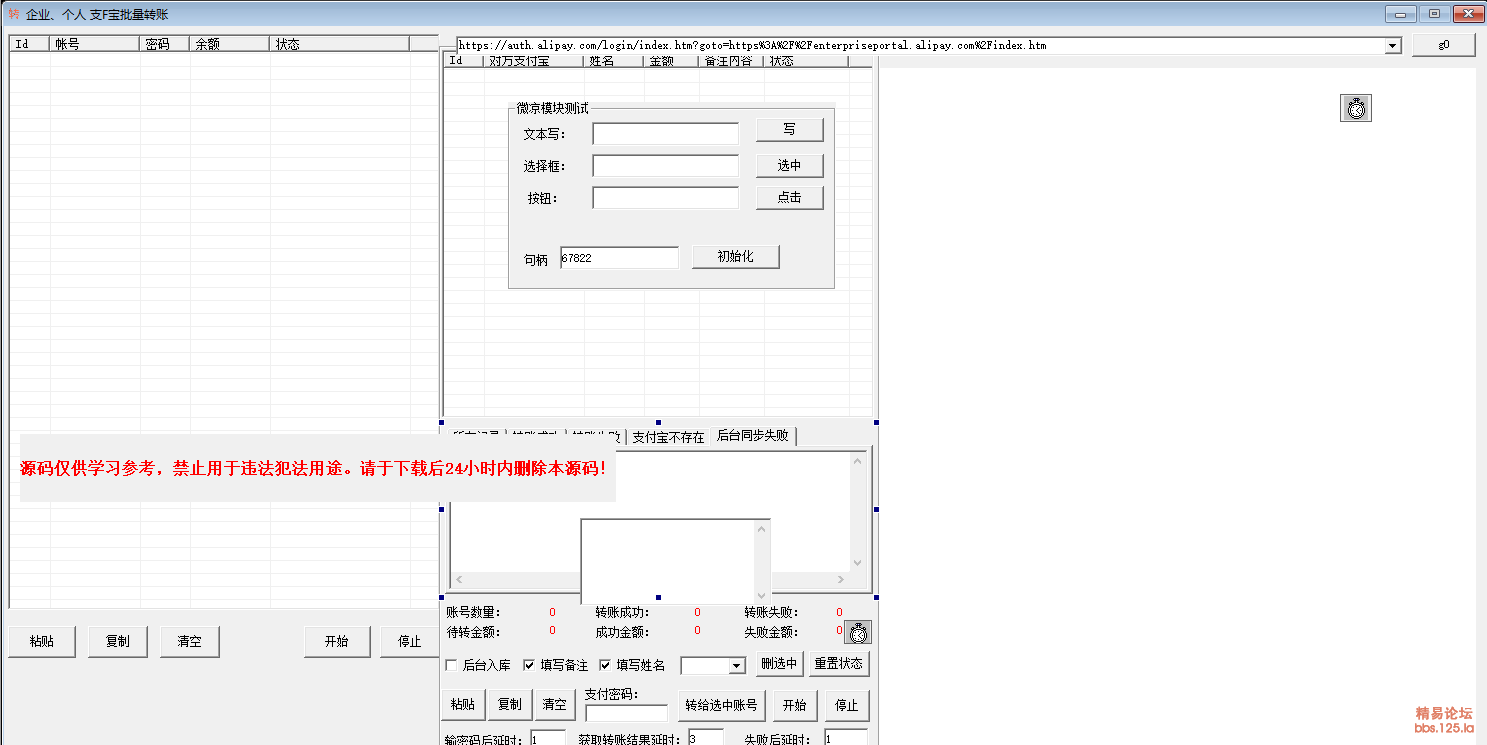Focus the 选择框 input field
The image size is (1487, 745).
[x=665, y=166]
